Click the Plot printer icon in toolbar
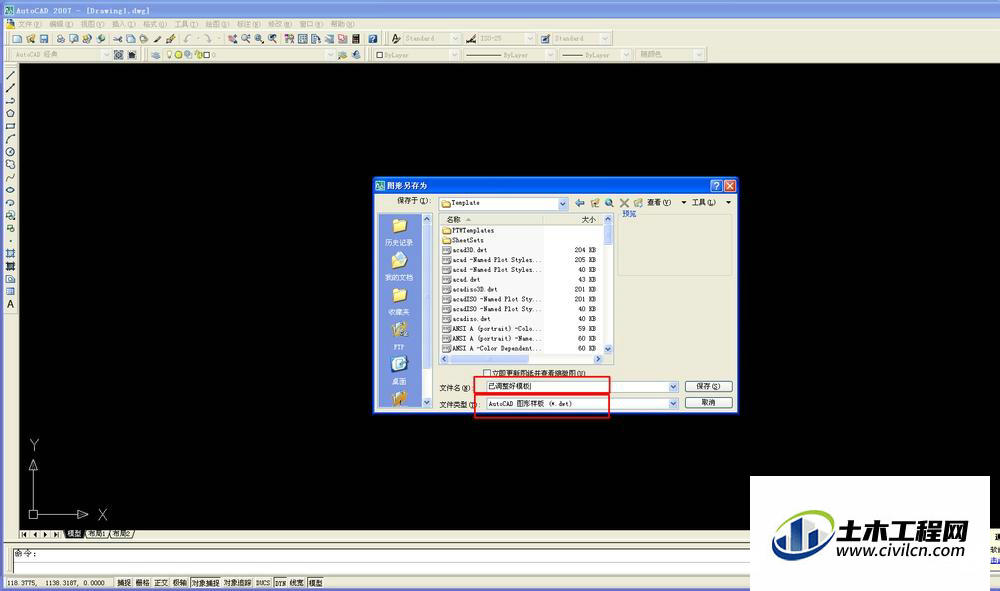1000x591 pixels. coord(61,39)
